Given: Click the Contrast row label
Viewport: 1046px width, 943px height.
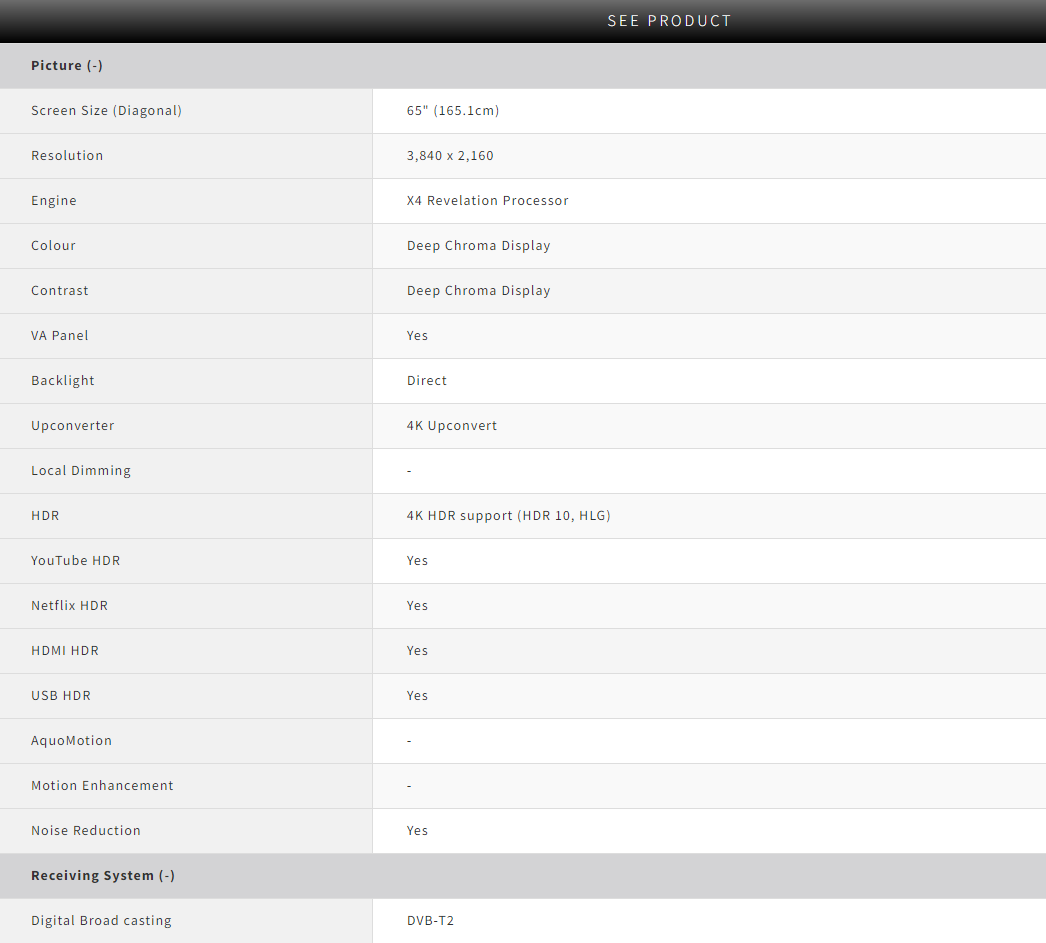Looking at the screenshot, I should (60, 291).
